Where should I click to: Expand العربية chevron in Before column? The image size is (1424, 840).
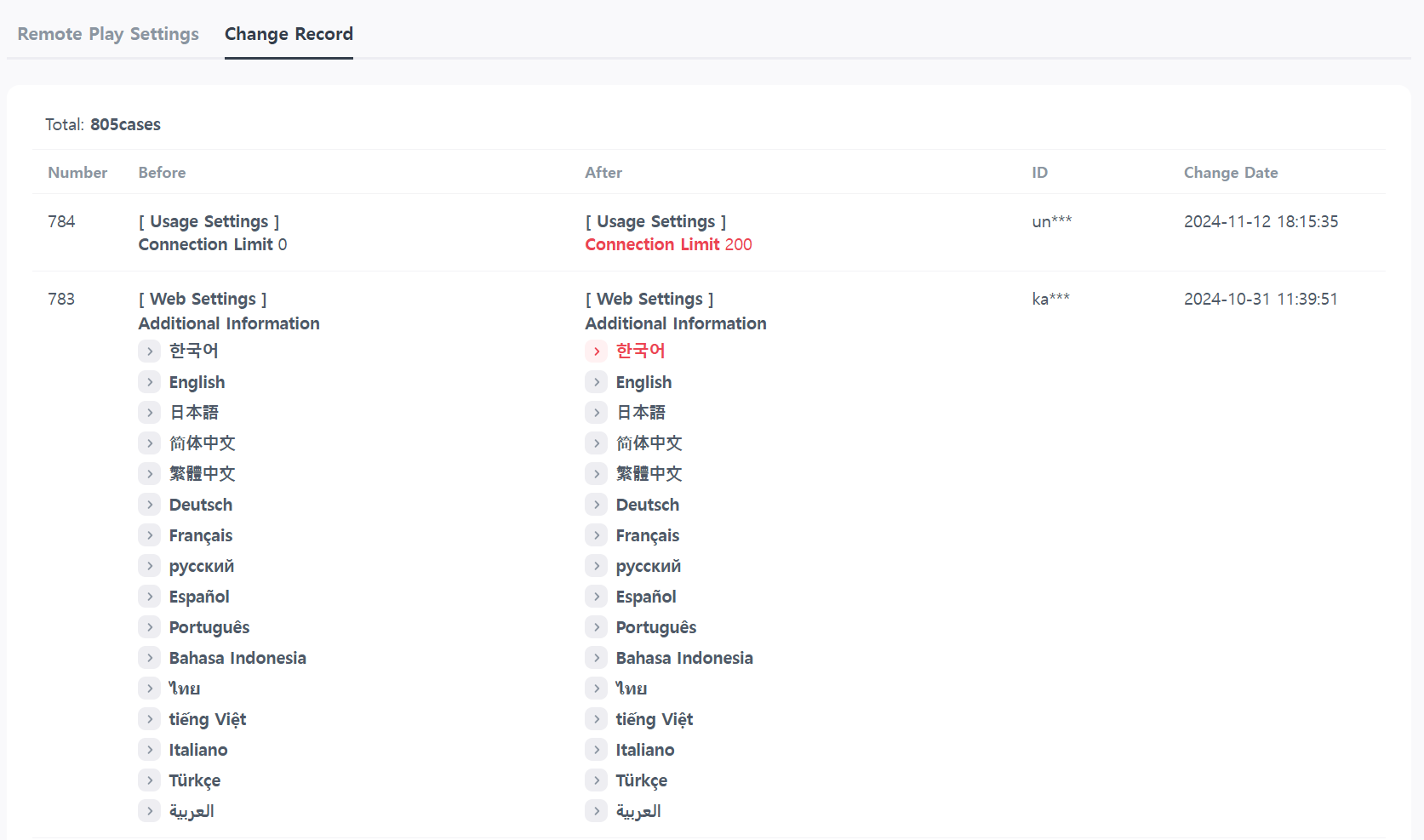point(150,811)
